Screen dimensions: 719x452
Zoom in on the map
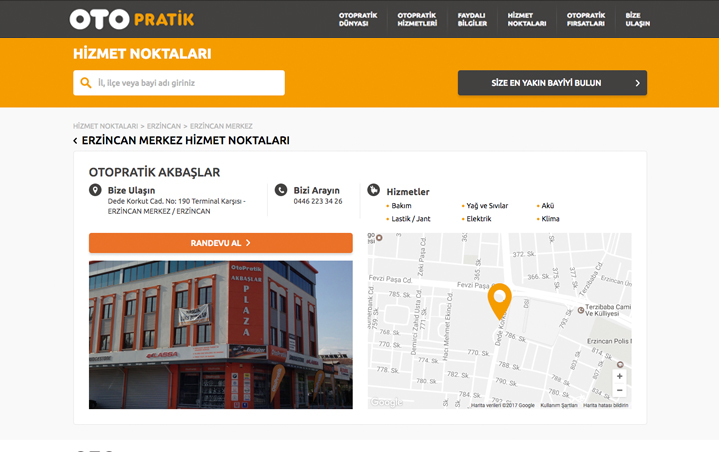click(619, 376)
